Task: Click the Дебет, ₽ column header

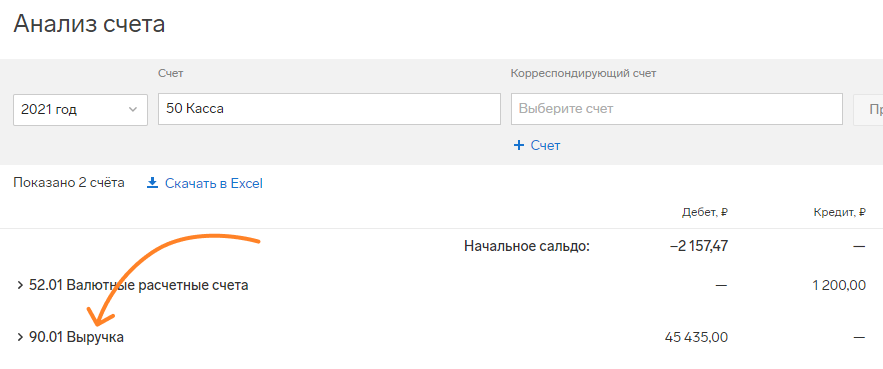Action: [705, 212]
